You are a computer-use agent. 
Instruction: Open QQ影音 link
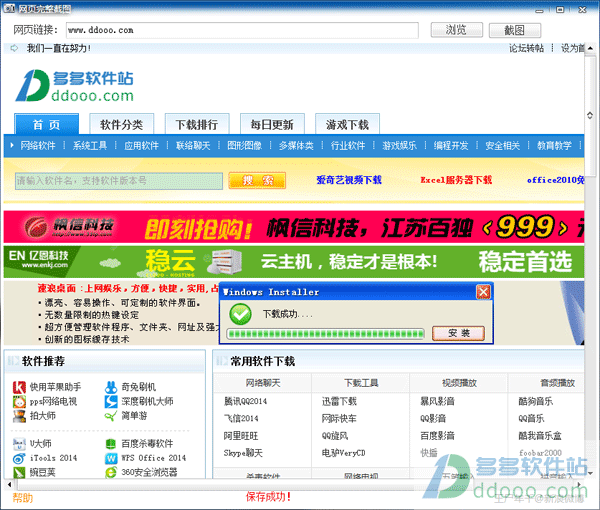click(433, 419)
